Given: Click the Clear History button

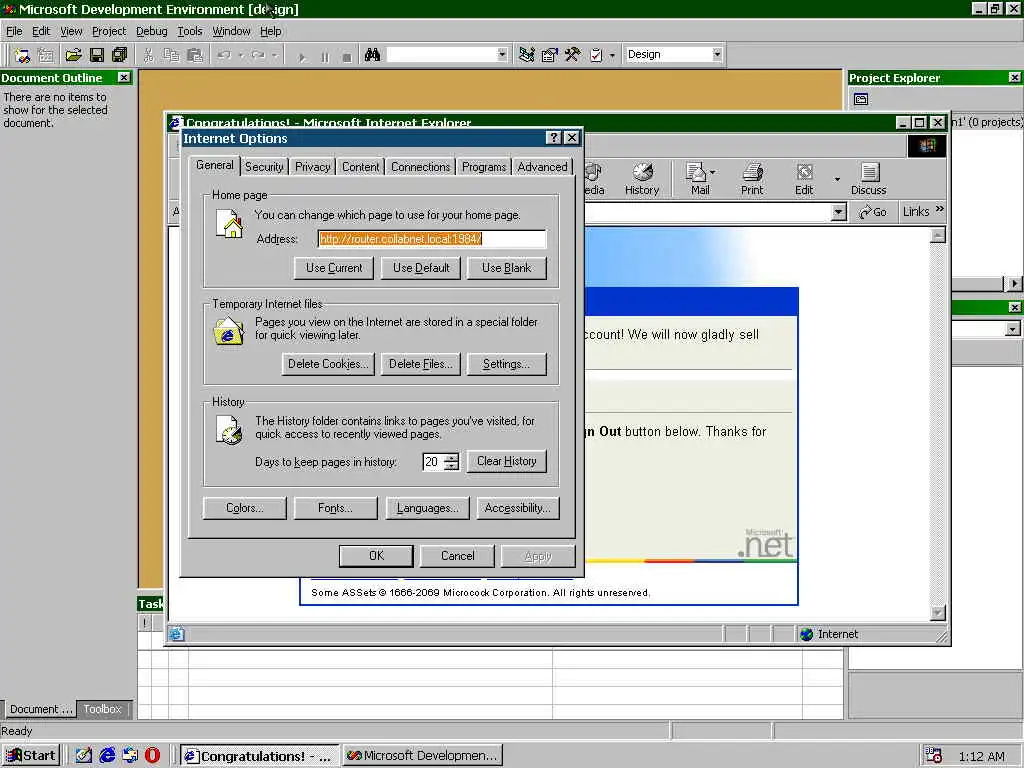Looking at the screenshot, I should coord(507,461).
